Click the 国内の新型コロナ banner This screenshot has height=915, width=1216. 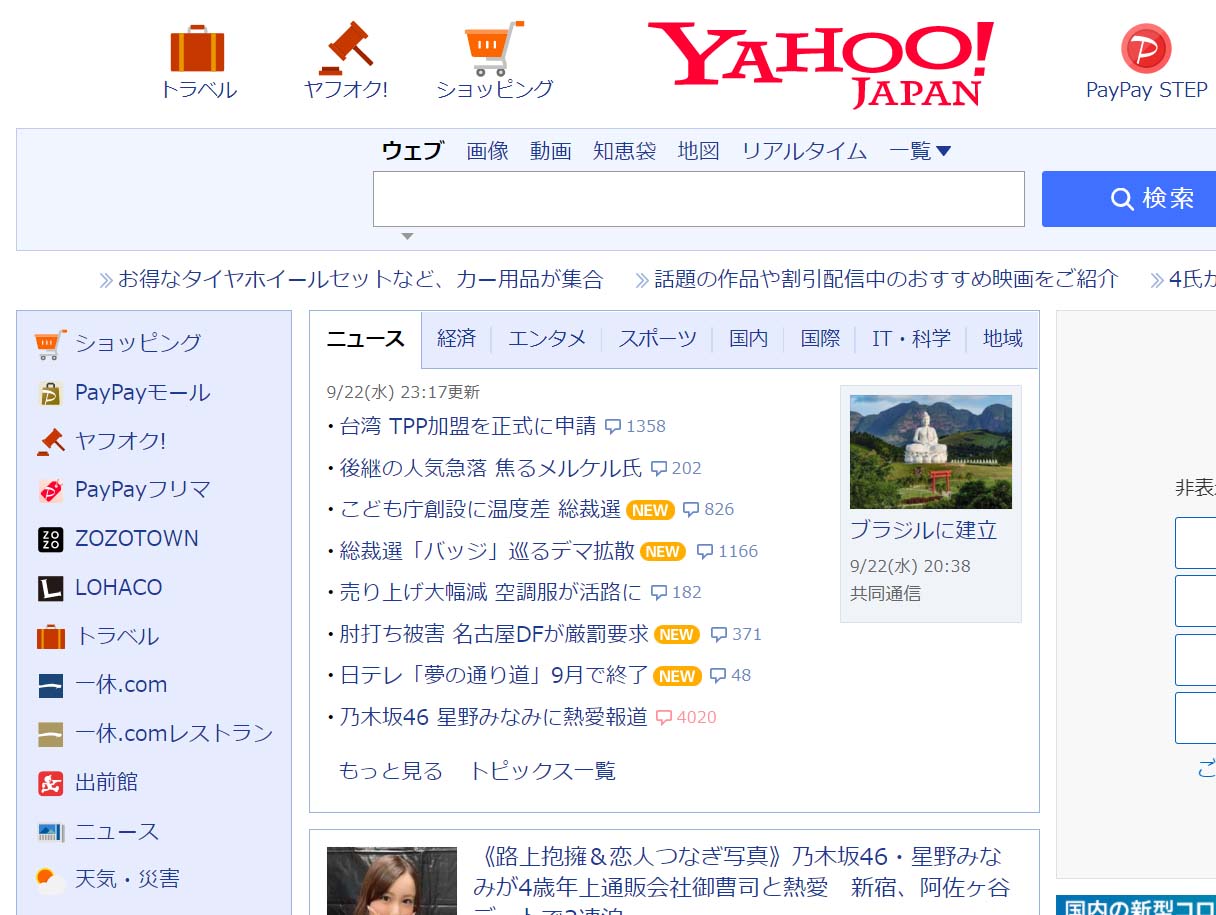pos(1136,906)
